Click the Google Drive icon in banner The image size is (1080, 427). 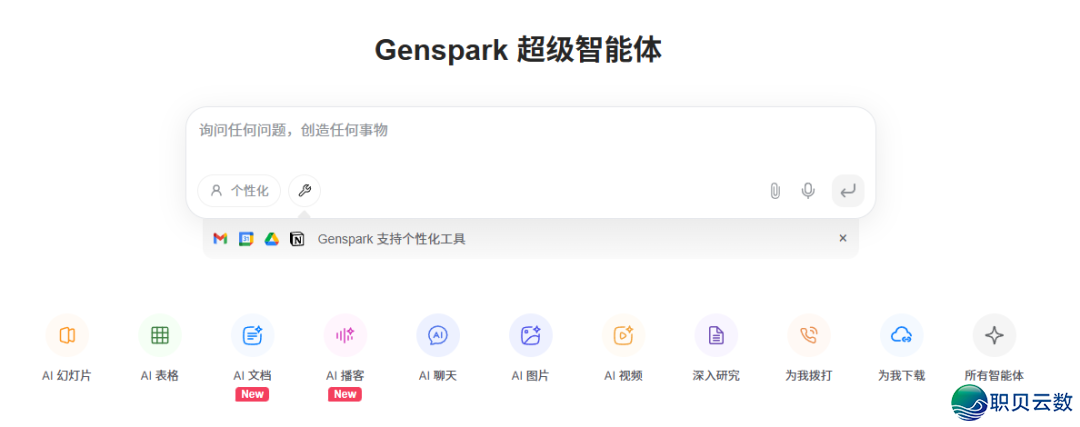point(271,239)
